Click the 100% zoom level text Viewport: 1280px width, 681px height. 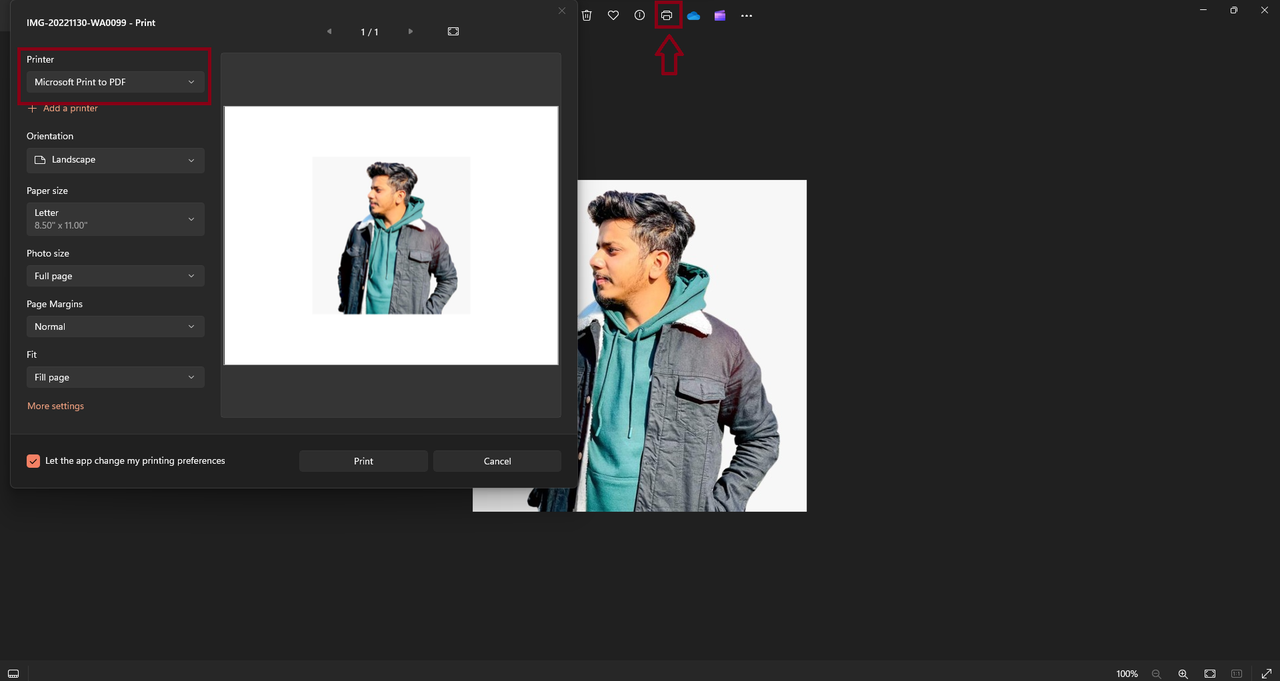pyautogui.click(x=1127, y=674)
